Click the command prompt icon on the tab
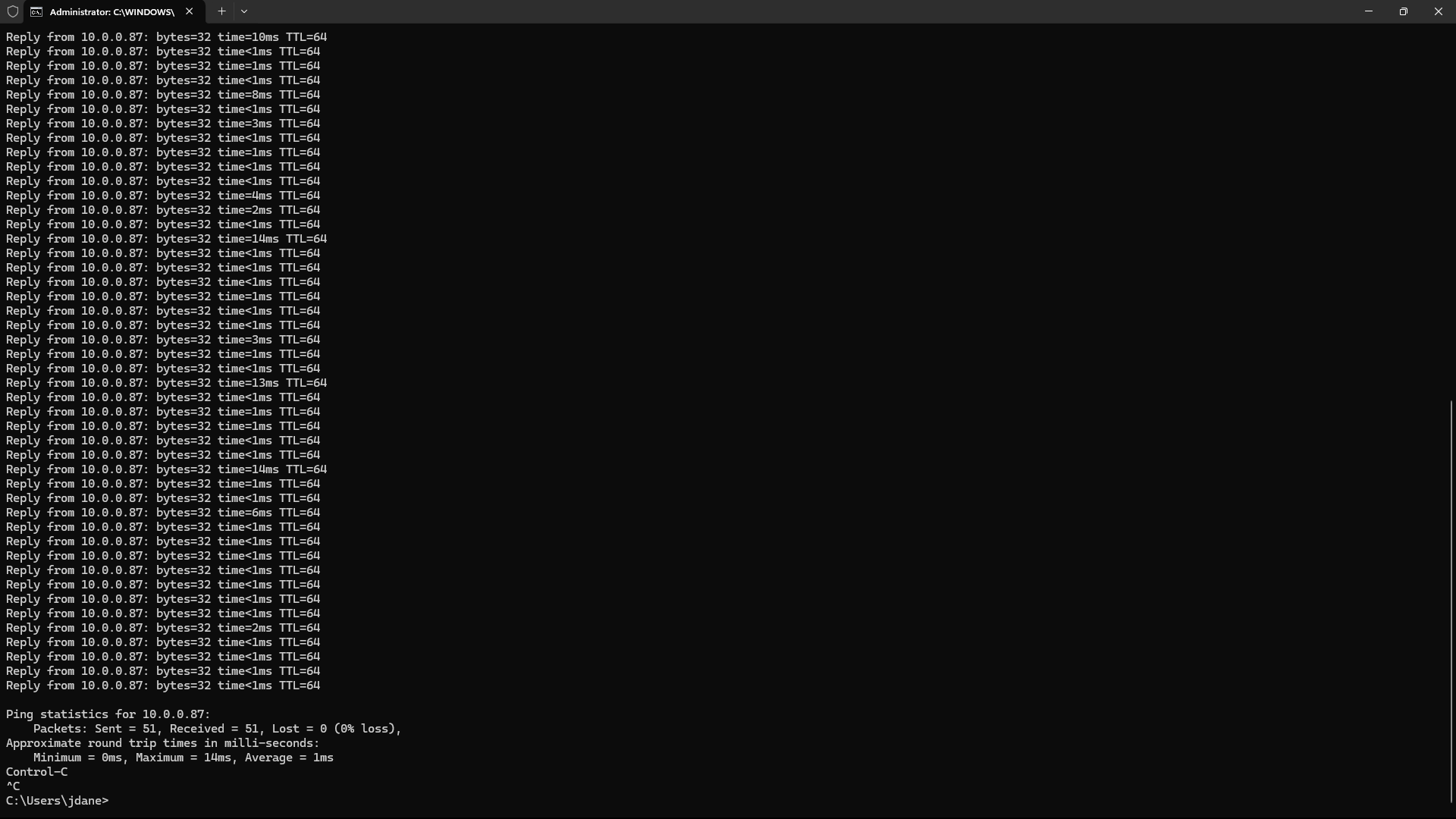The height and width of the screenshot is (819, 1456). point(36,11)
